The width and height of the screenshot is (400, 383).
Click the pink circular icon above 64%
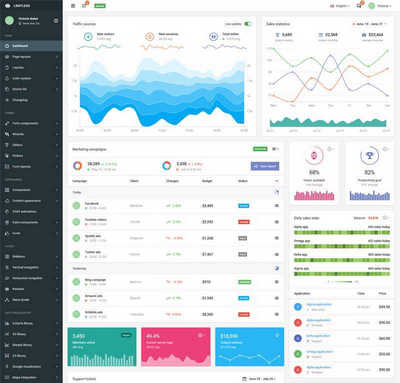pyautogui.click(x=314, y=155)
